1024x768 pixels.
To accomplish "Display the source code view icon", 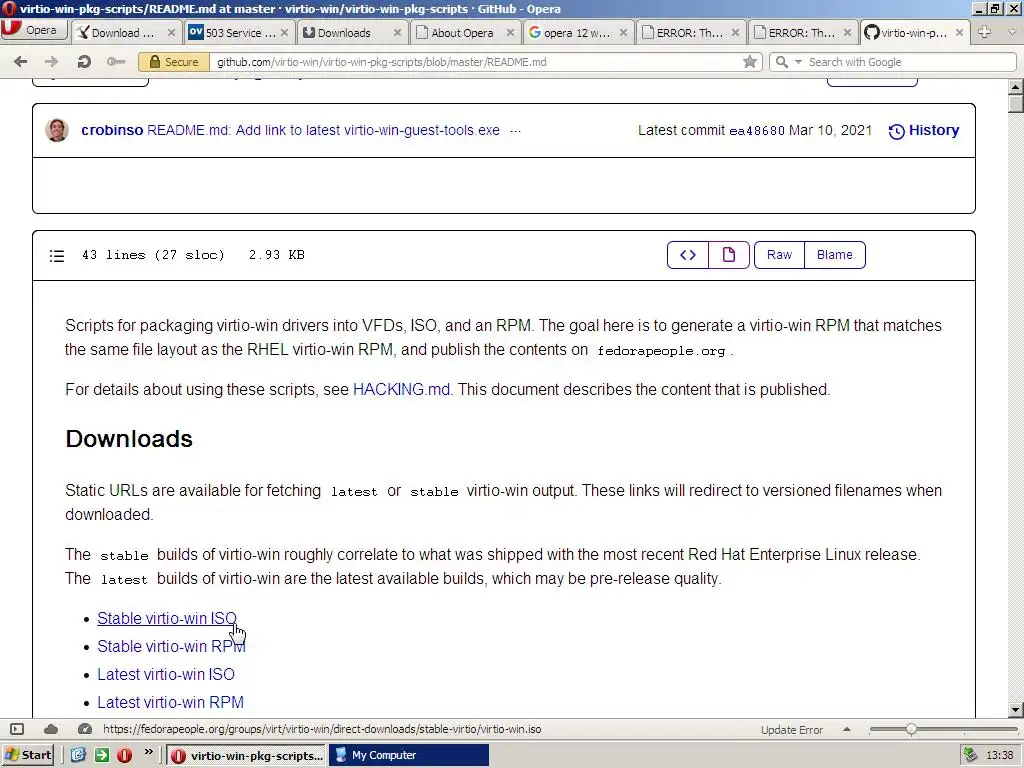I will tap(688, 255).
